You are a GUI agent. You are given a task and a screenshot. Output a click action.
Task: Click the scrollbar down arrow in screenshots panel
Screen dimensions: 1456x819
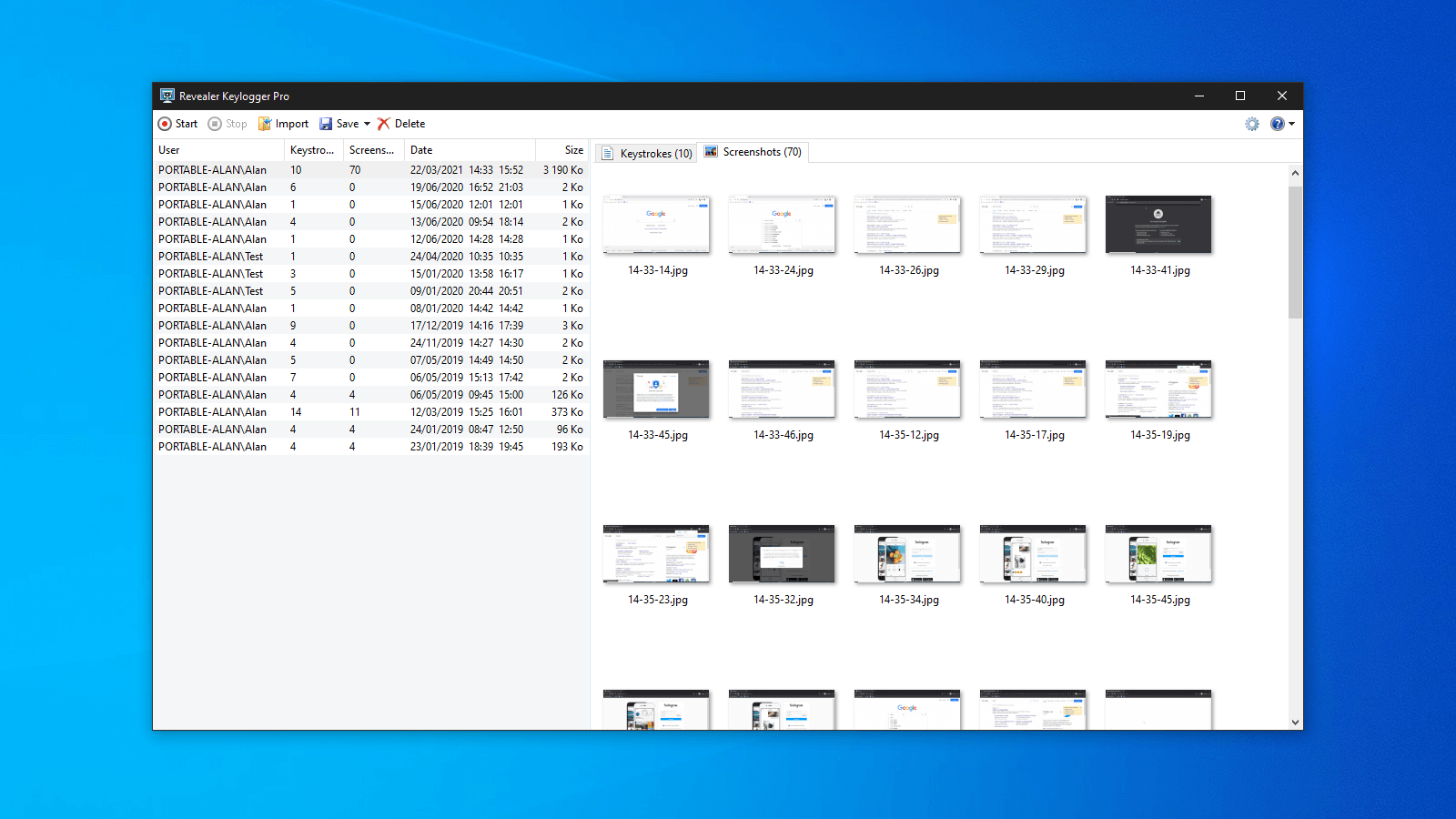coord(1295,723)
